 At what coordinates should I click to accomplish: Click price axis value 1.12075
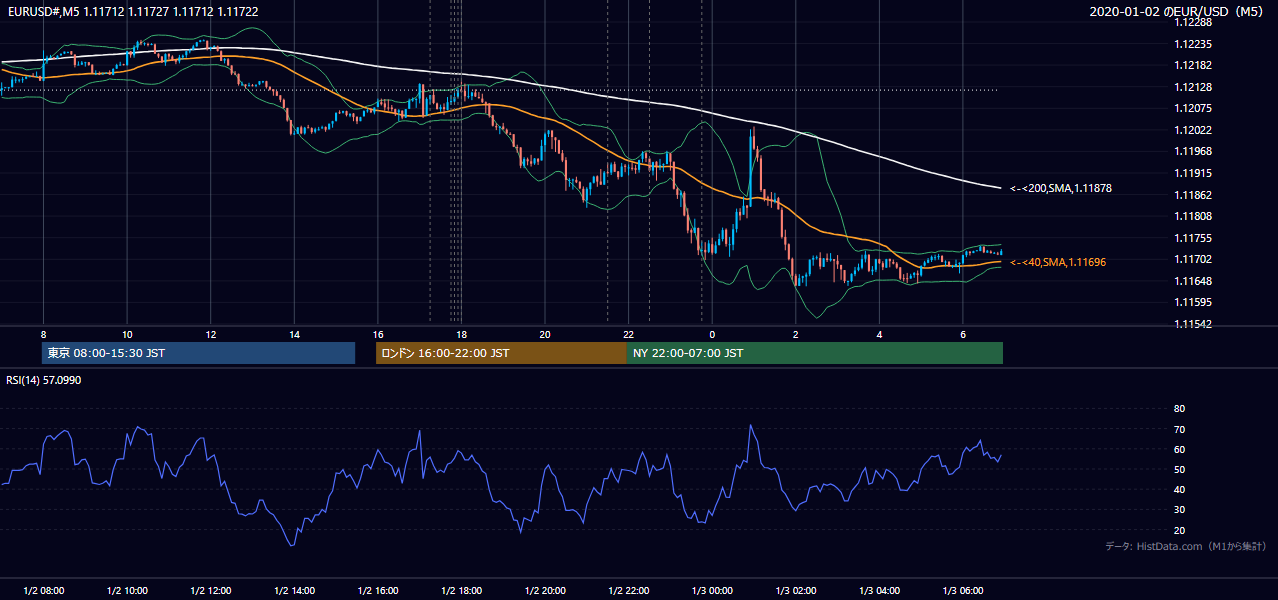(x=1194, y=108)
